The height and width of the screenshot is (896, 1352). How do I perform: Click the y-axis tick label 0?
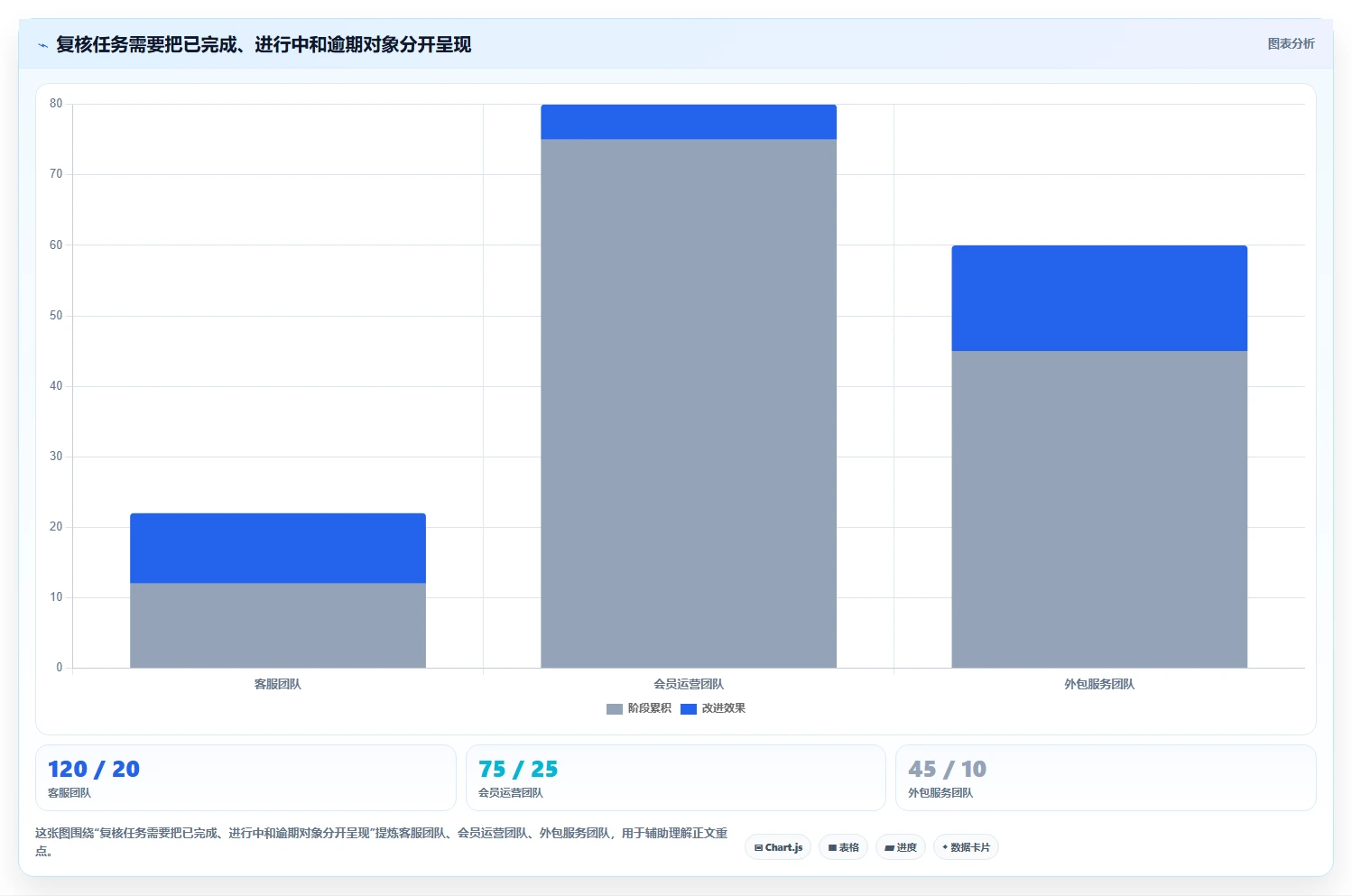[60, 667]
